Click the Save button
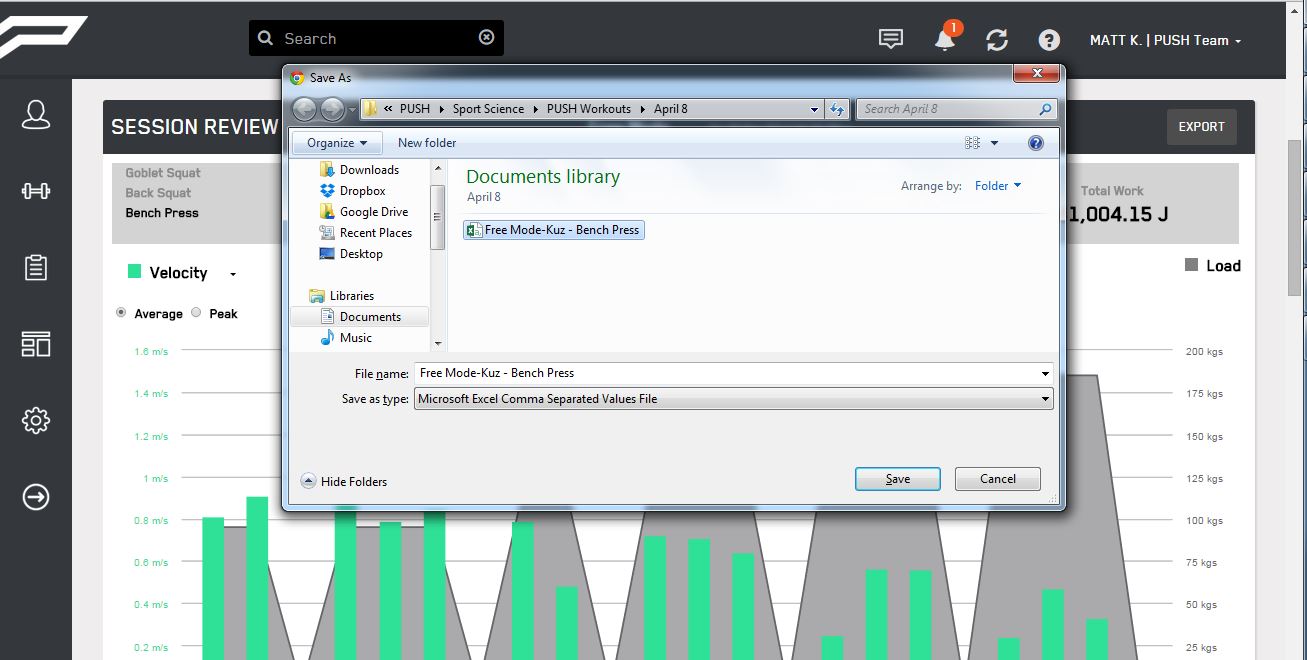The image size is (1307, 660). click(898, 479)
